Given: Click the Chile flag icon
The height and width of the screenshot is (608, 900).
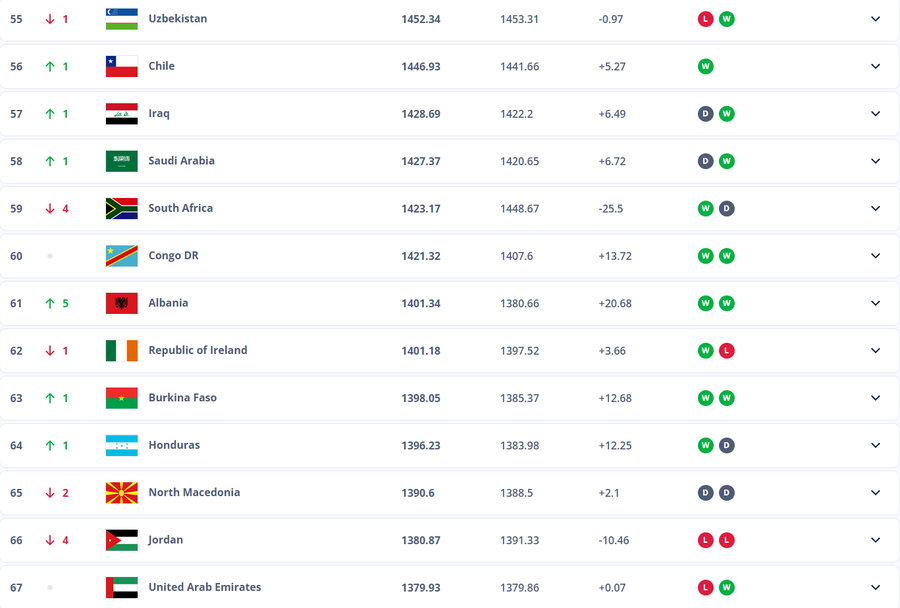Looking at the screenshot, I should click(x=121, y=66).
